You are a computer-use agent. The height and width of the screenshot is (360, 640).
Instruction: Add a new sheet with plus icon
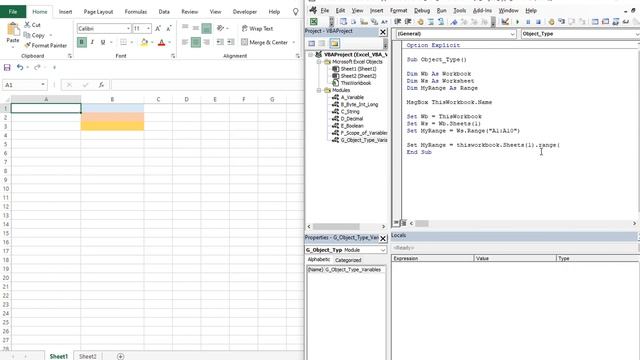[x=120, y=356]
